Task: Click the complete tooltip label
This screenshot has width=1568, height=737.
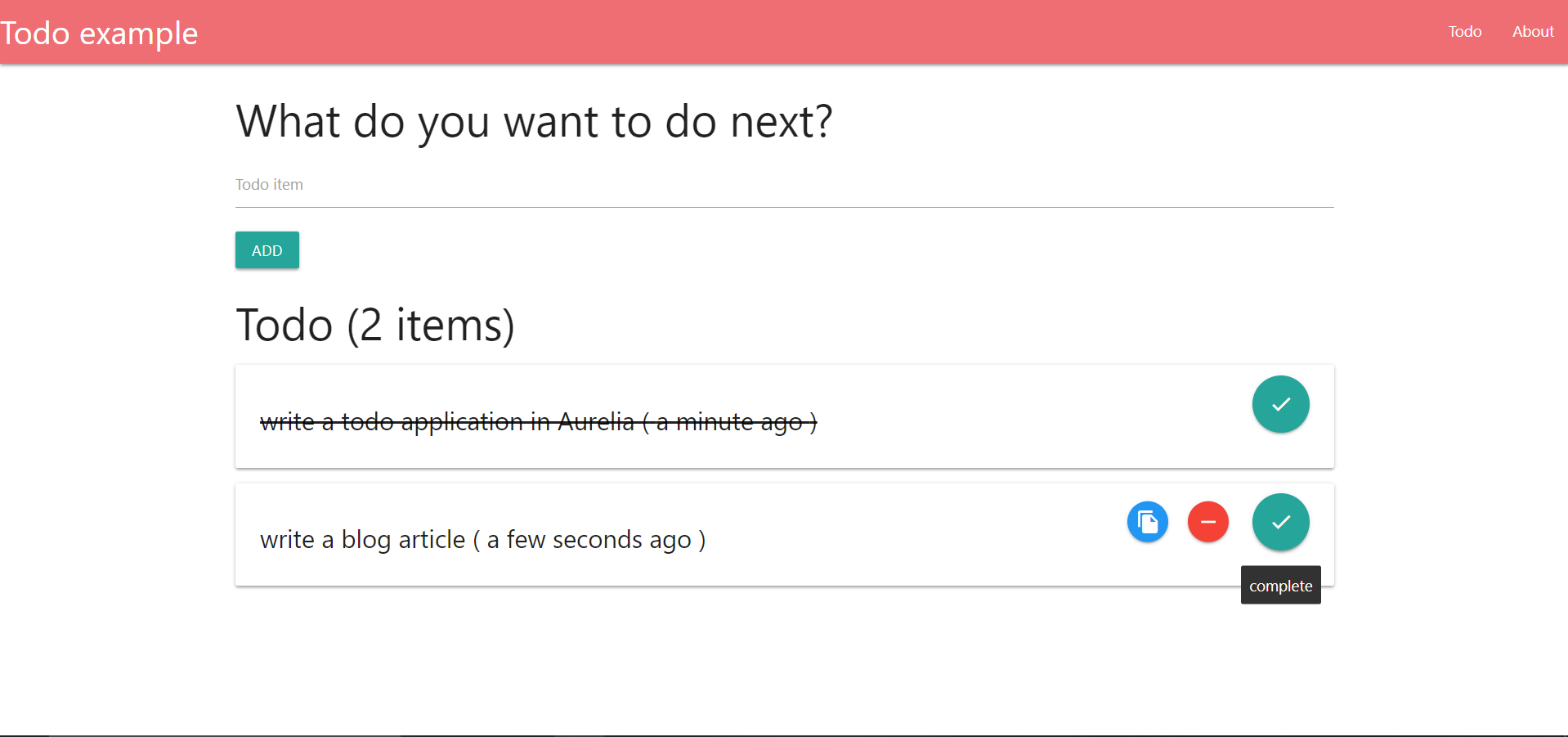Action: tap(1280, 586)
